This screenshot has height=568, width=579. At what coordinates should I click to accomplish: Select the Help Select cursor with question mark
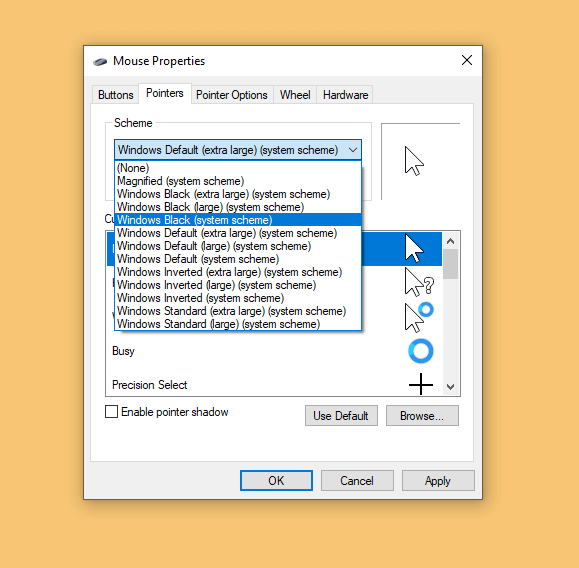click(x=419, y=283)
